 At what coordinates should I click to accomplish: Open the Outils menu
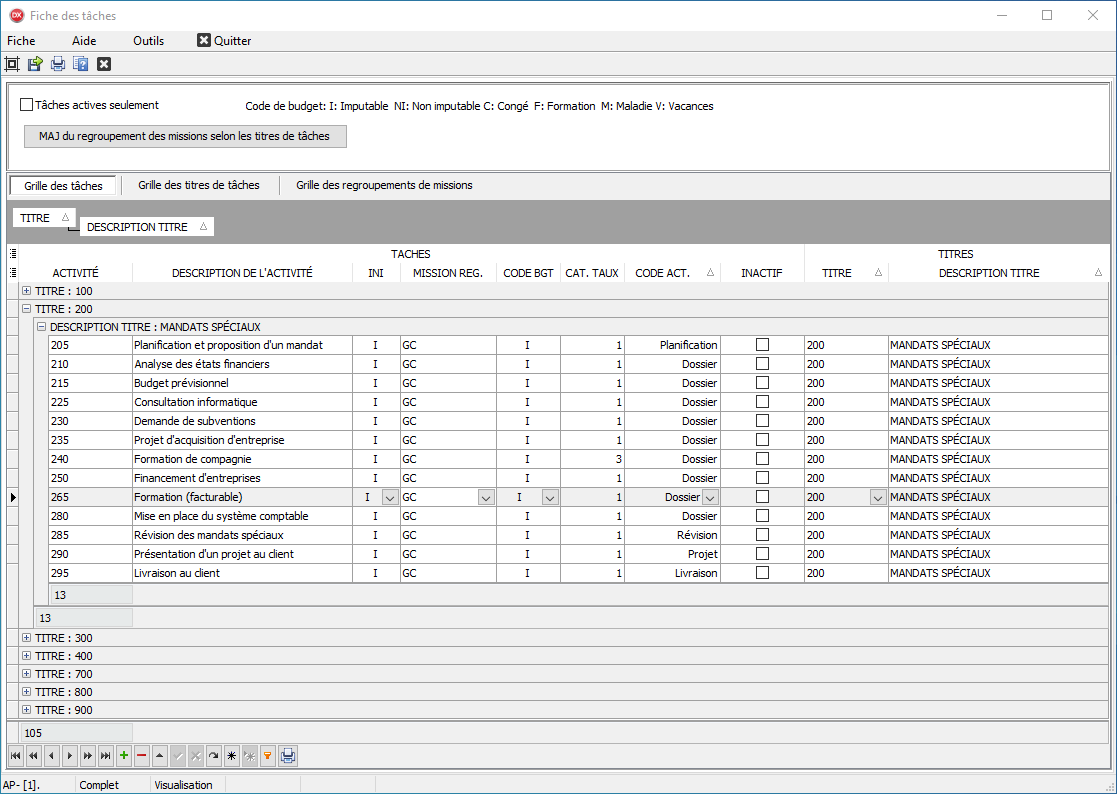[148, 41]
